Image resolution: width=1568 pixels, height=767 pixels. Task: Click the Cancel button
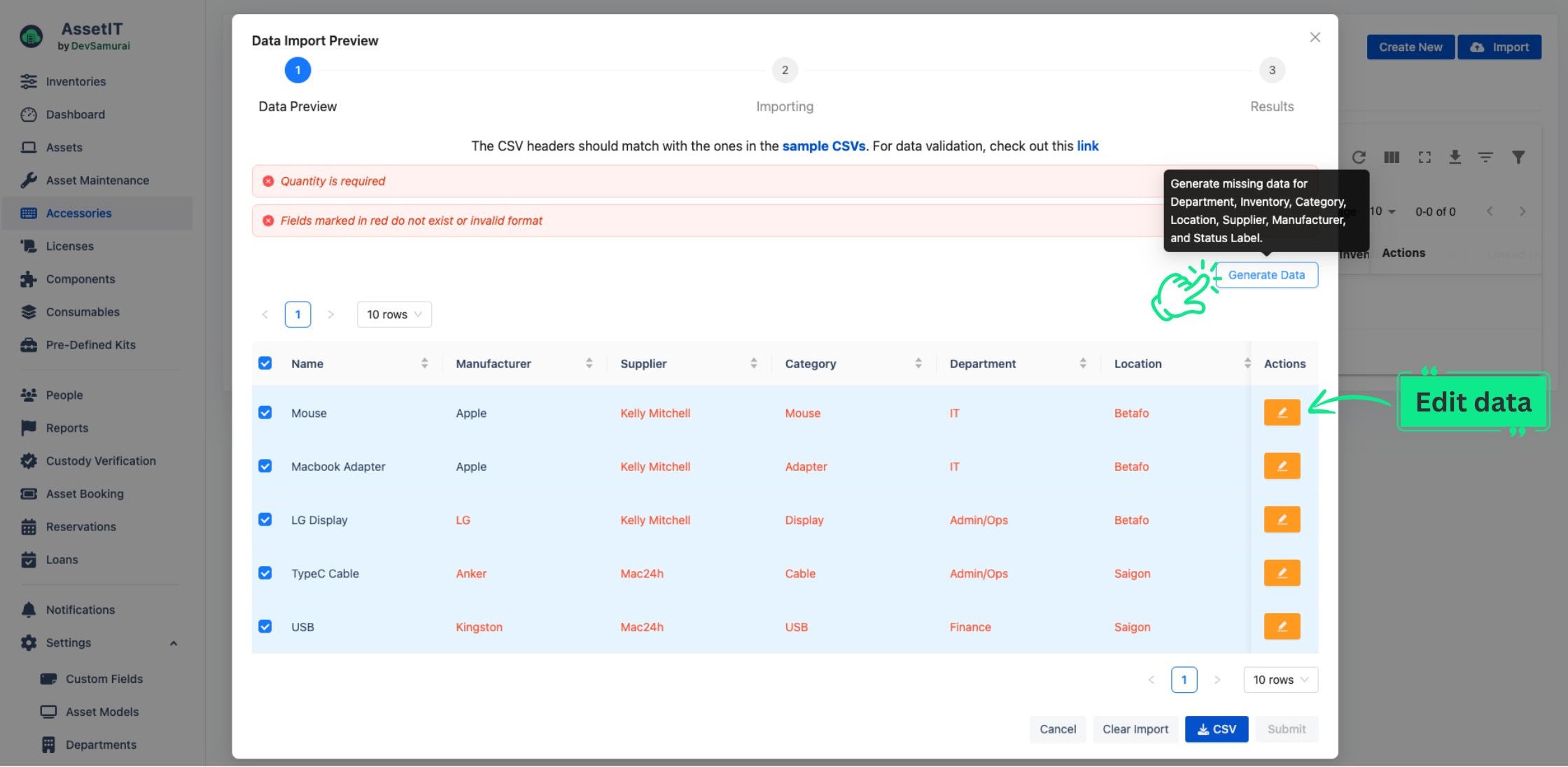coord(1057,728)
